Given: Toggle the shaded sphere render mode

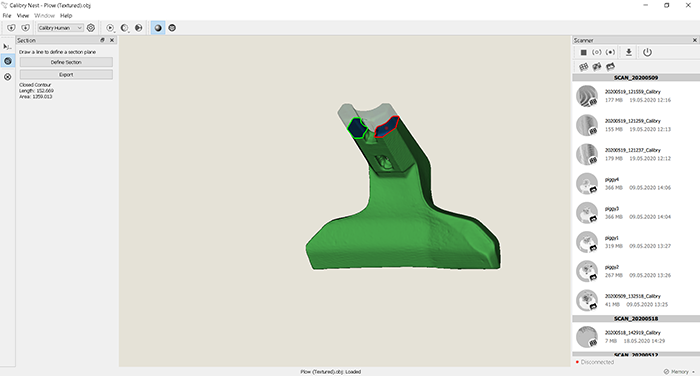Looking at the screenshot, I should (x=158, y=28).
